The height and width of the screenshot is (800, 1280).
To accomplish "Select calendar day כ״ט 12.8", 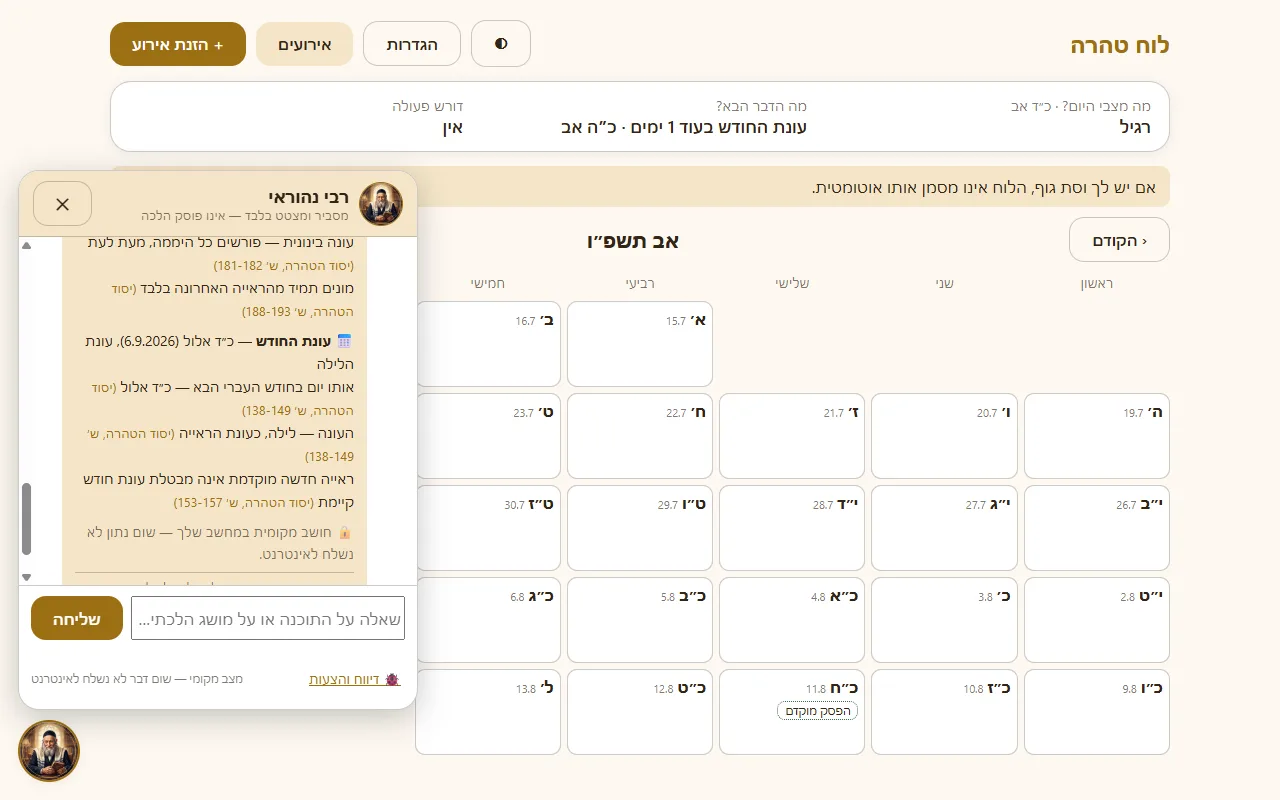I will tap(640, 712).
